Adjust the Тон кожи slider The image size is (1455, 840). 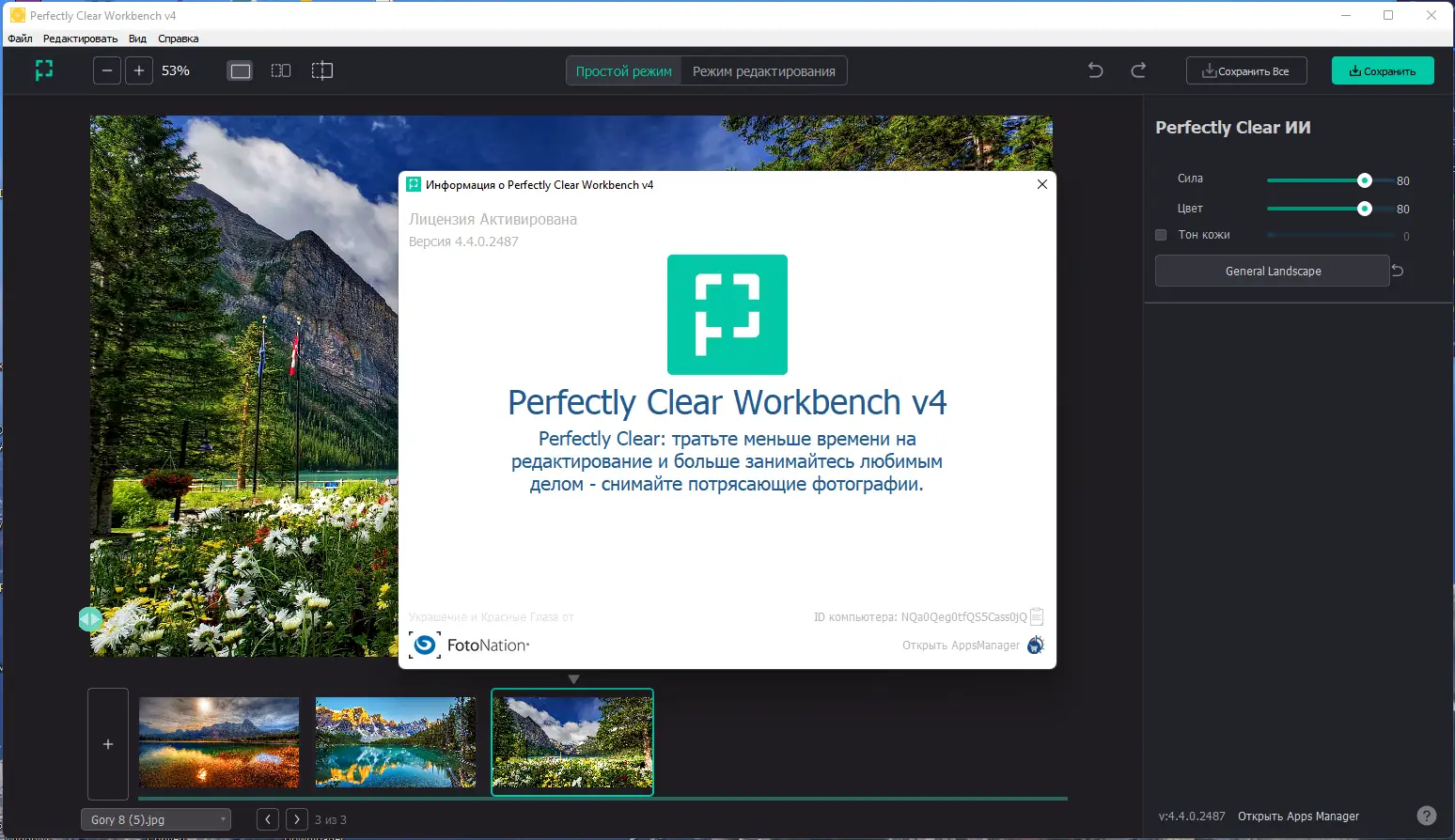point(1329,235)
